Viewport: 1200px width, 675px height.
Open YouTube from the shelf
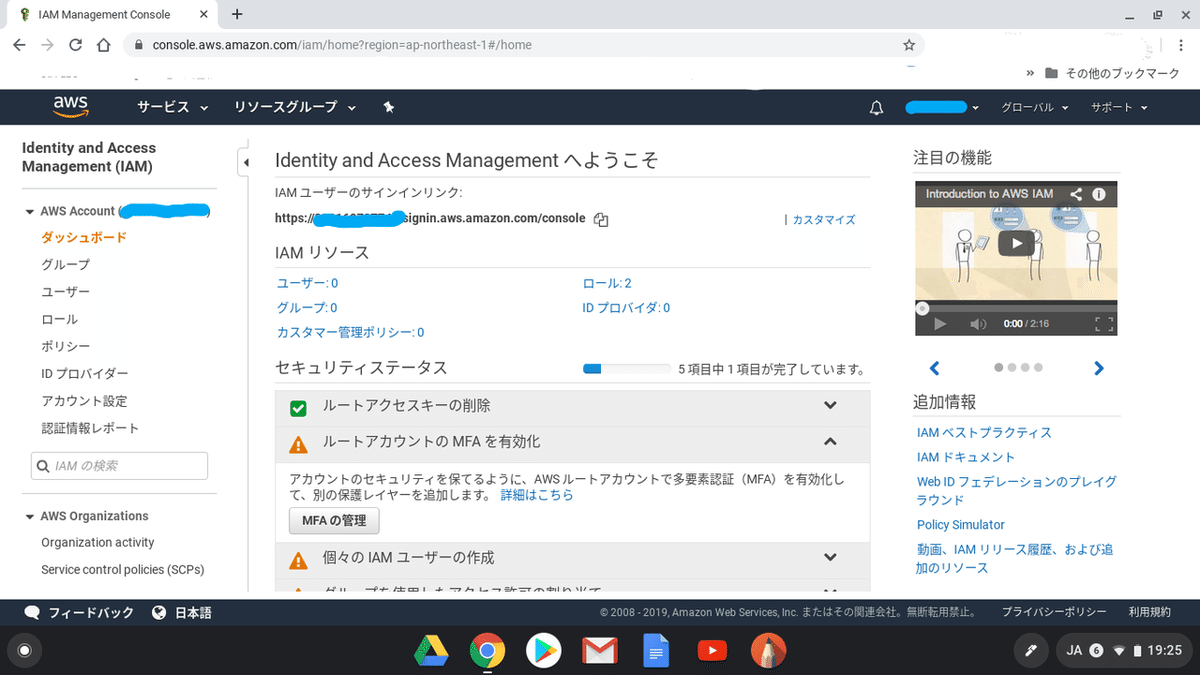pos(712,651)
